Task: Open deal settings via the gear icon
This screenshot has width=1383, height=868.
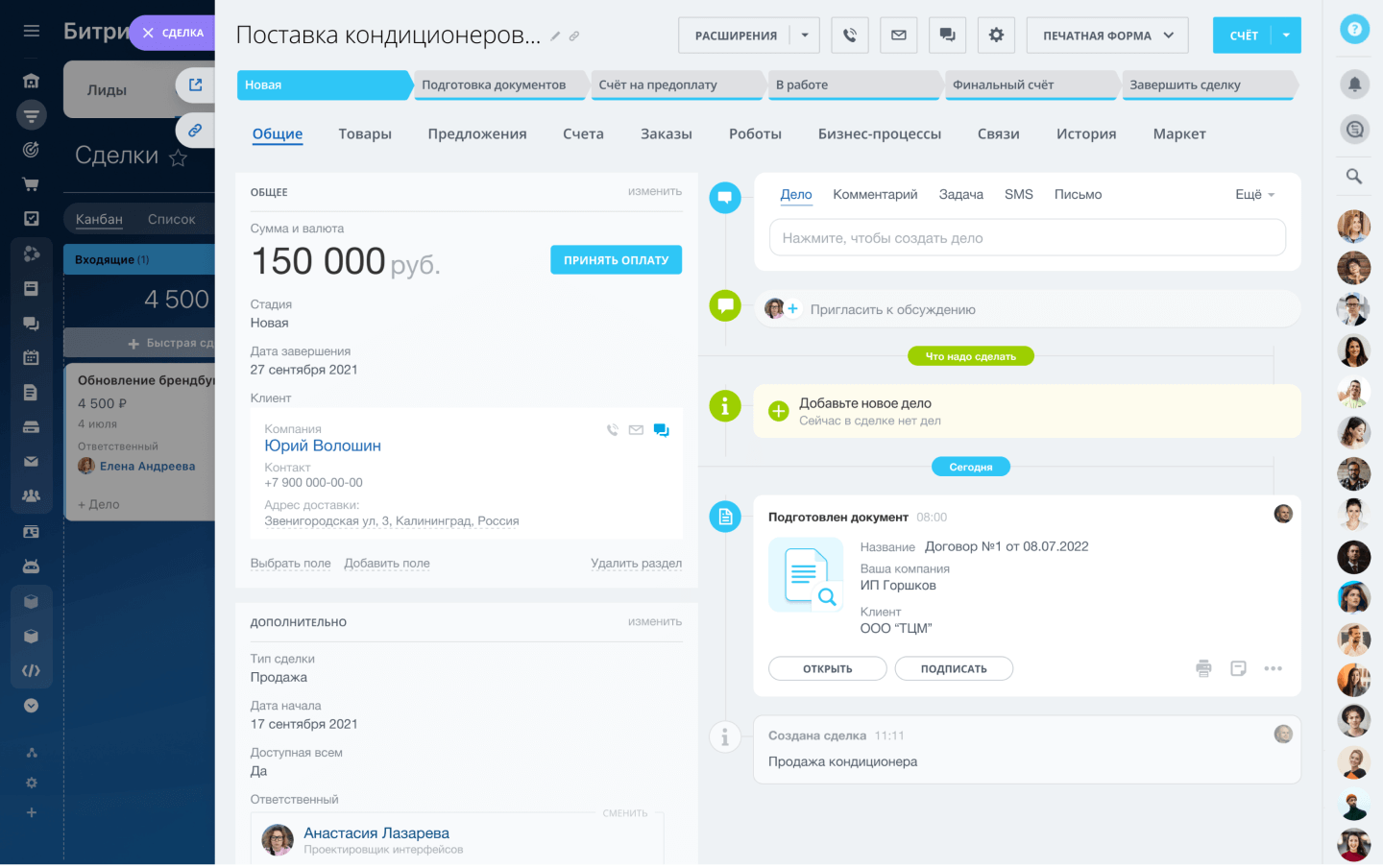Action: tap(996, 35)
